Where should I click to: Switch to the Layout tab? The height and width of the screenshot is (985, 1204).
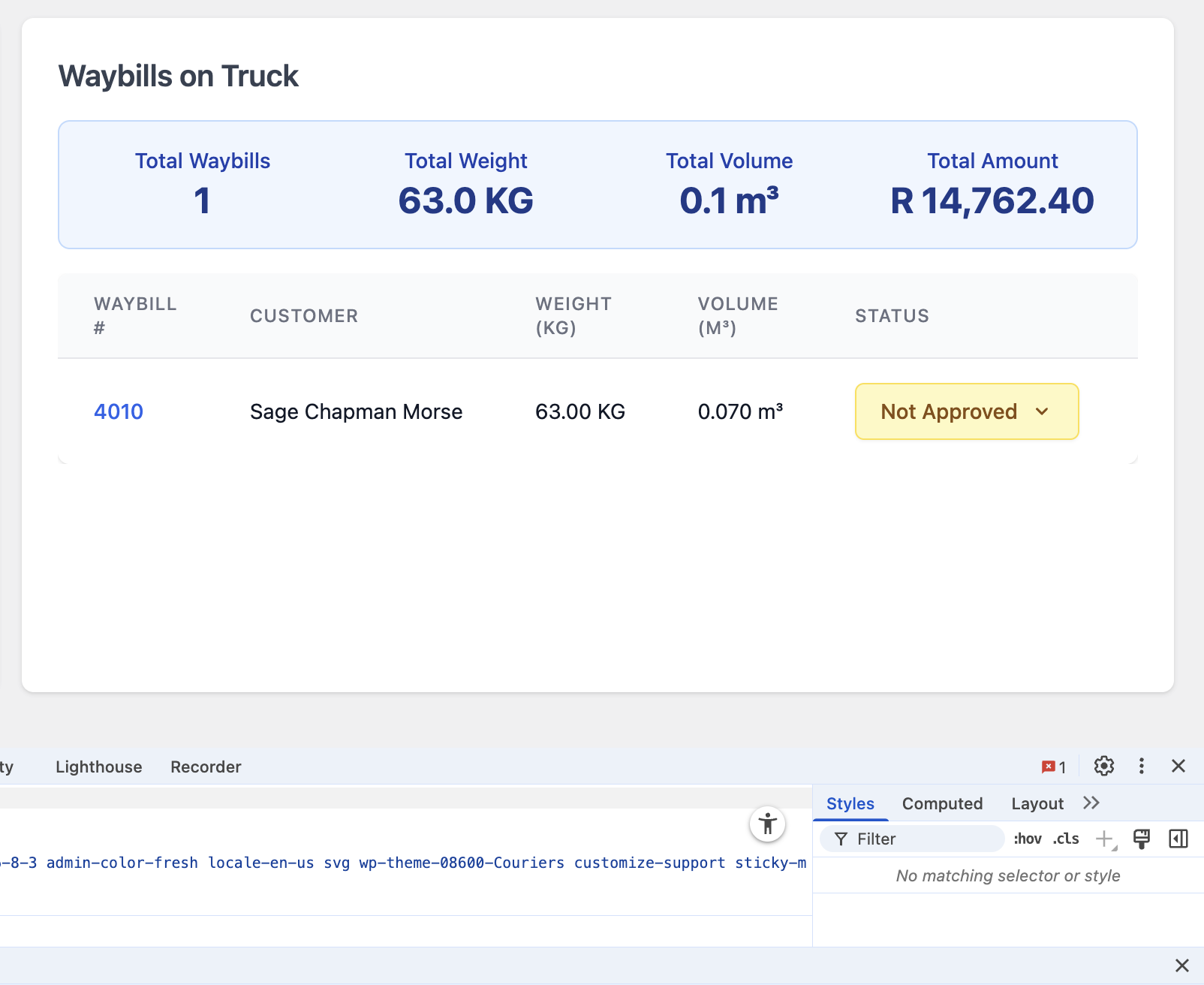click(x=1037, y=803)
